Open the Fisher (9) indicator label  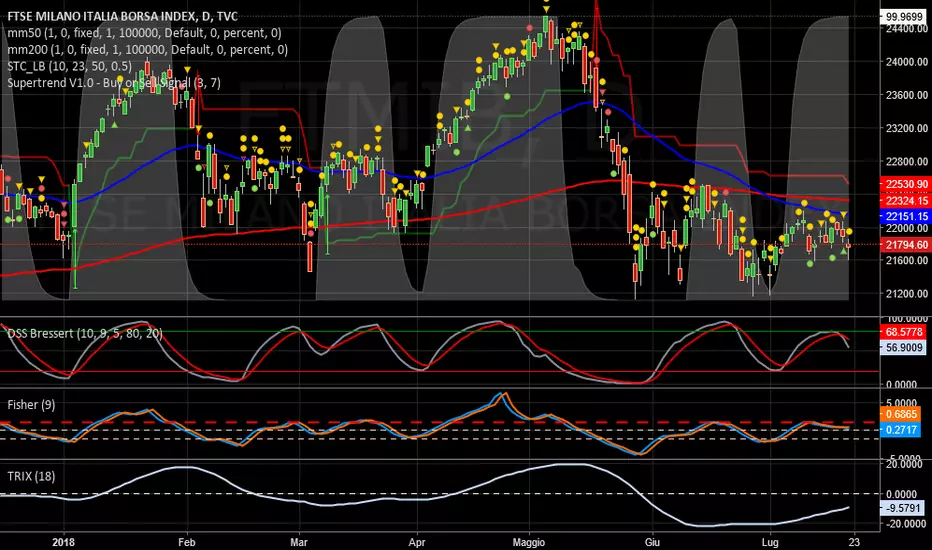pyautogui.click(x=31, y=405)
